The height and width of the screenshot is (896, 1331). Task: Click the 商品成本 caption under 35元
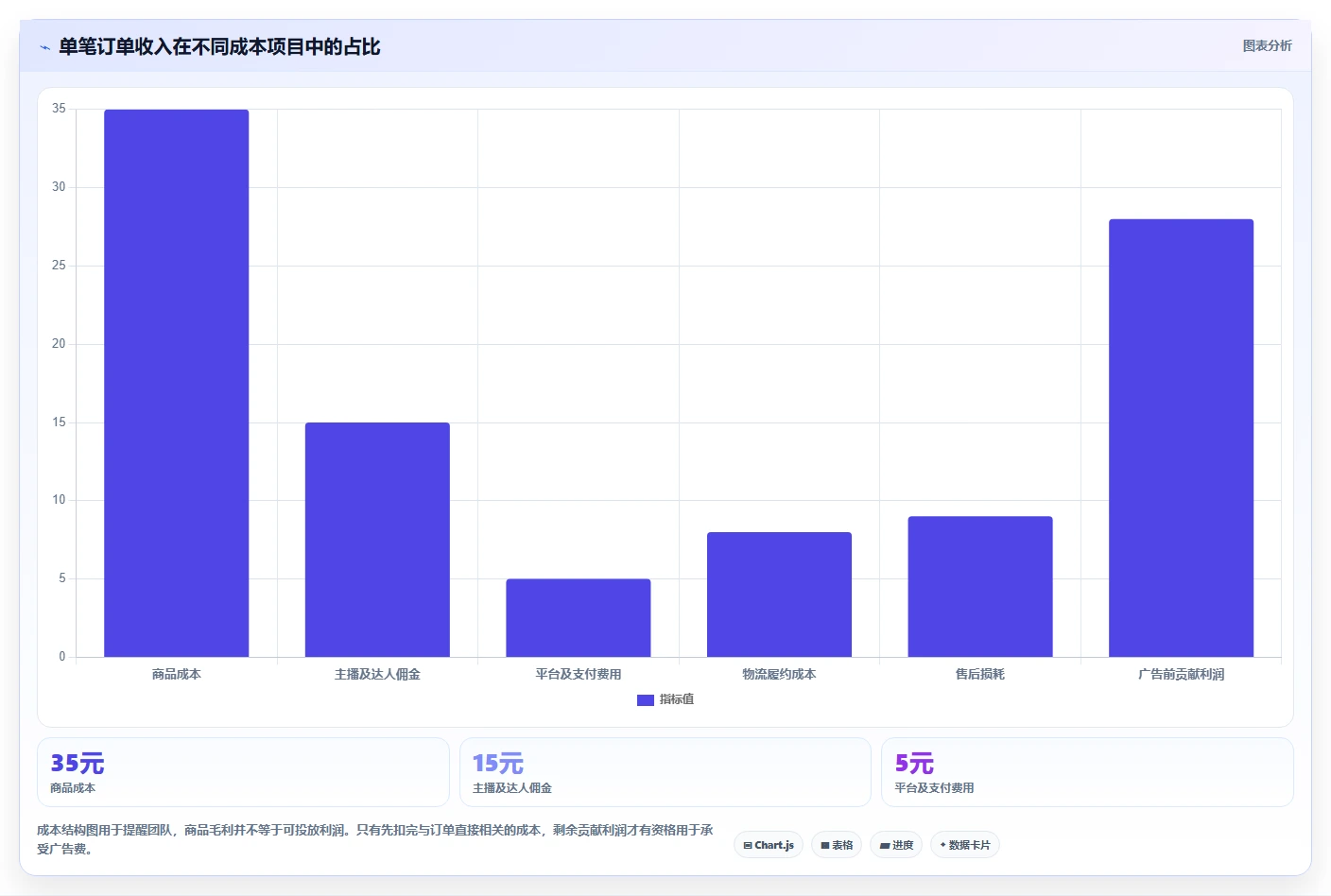[73, 787]
